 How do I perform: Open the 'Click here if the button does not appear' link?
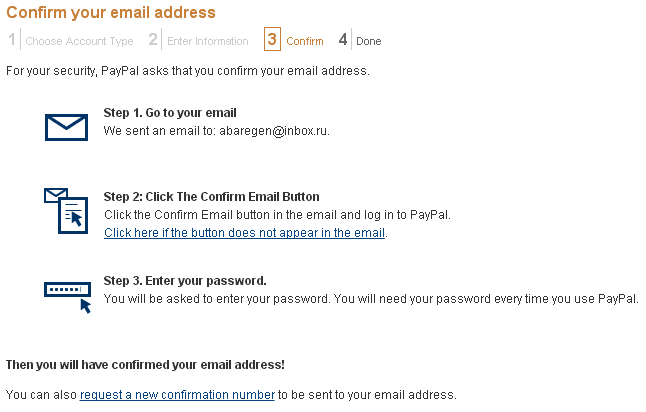(x=245, y=233)
